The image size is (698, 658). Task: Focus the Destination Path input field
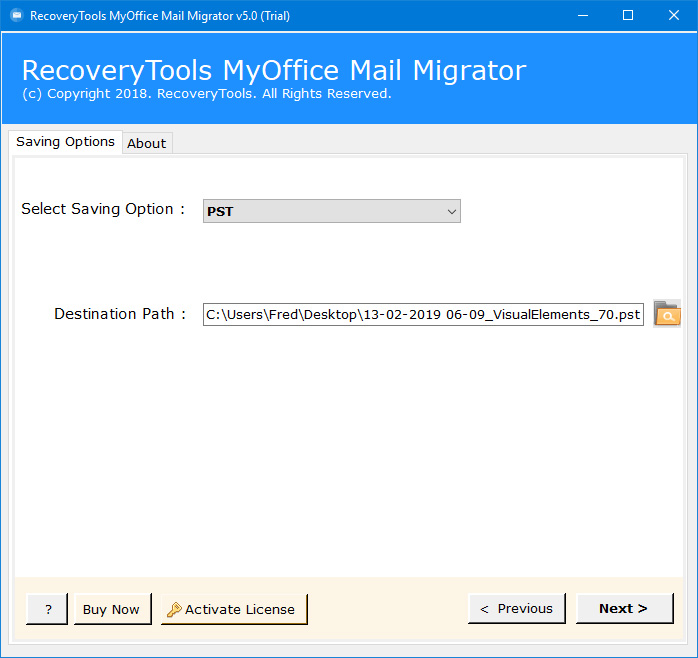(x=423, y=314)
